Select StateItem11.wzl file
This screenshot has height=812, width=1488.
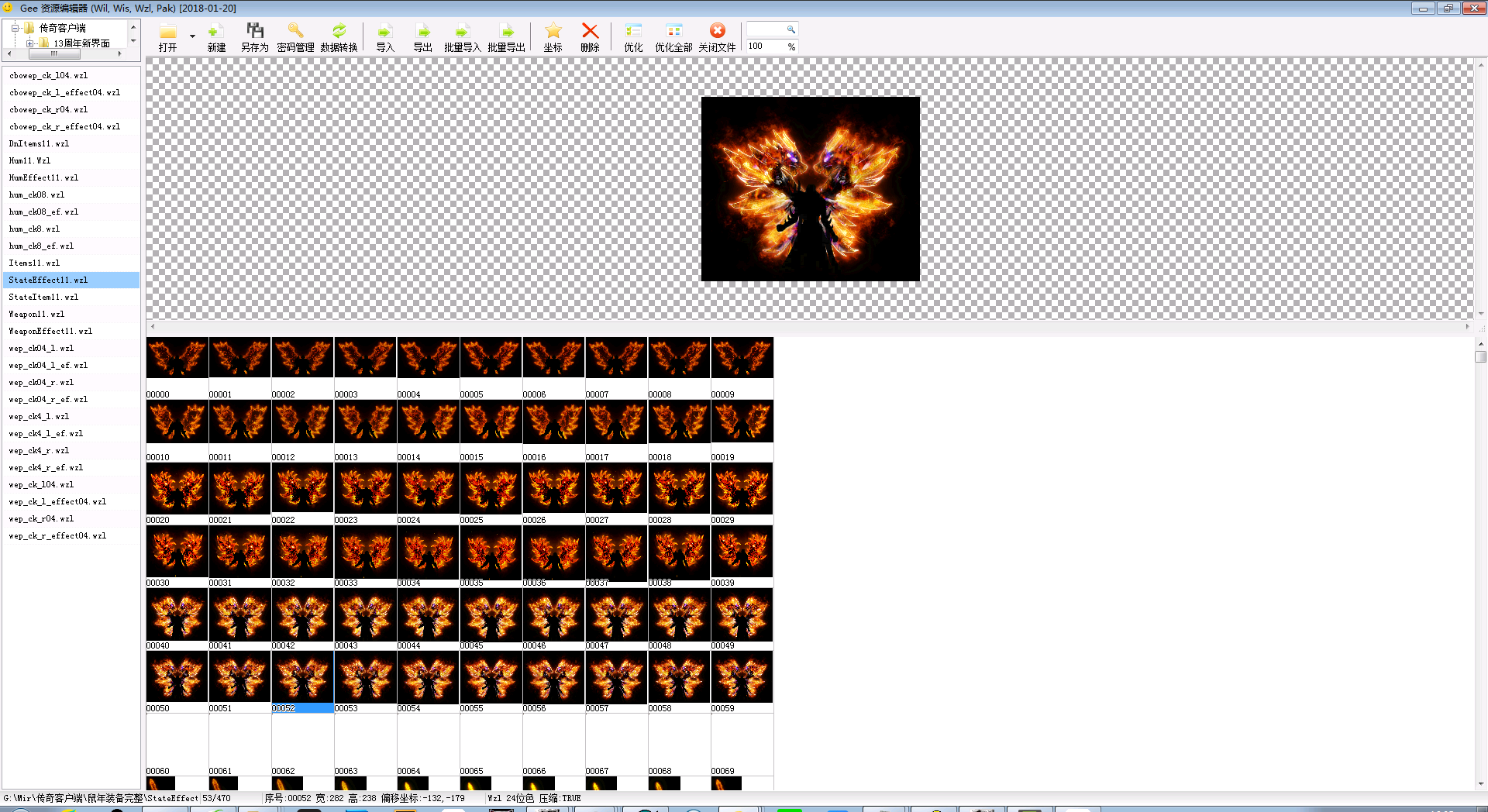pos(71,298)
